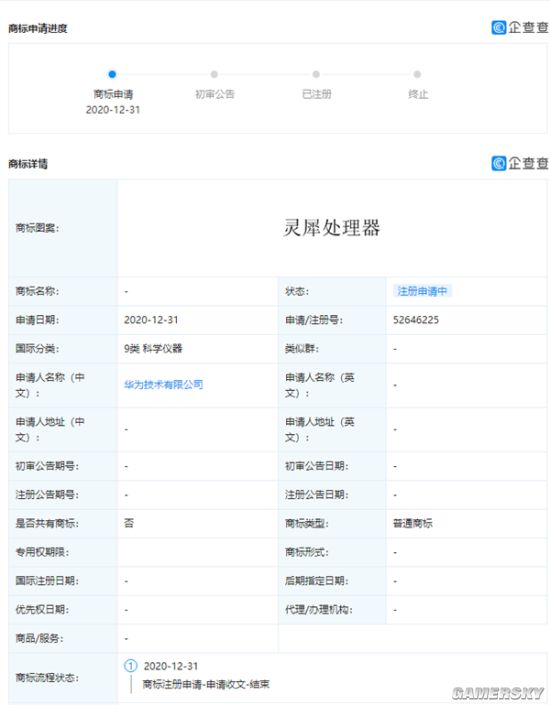550x705 pixels.
Task: Click the 初审公告日期 field label
Action: [317, 466]
